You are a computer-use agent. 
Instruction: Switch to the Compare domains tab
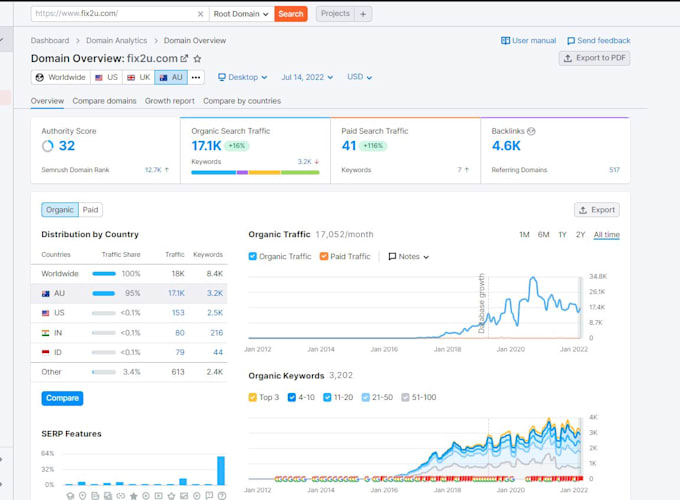point(104,101)
